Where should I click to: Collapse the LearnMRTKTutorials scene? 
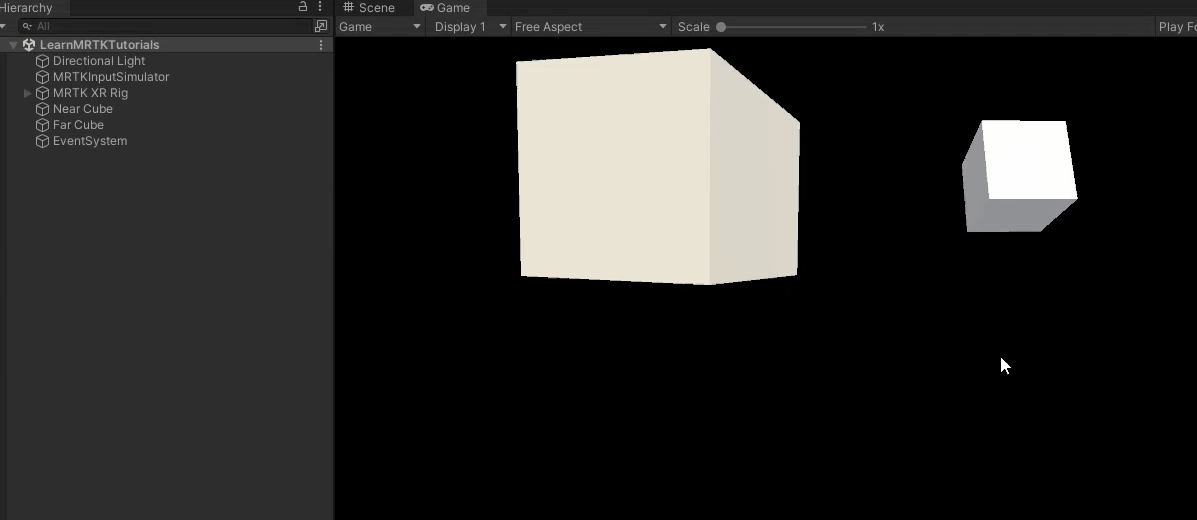click(13, 45)
